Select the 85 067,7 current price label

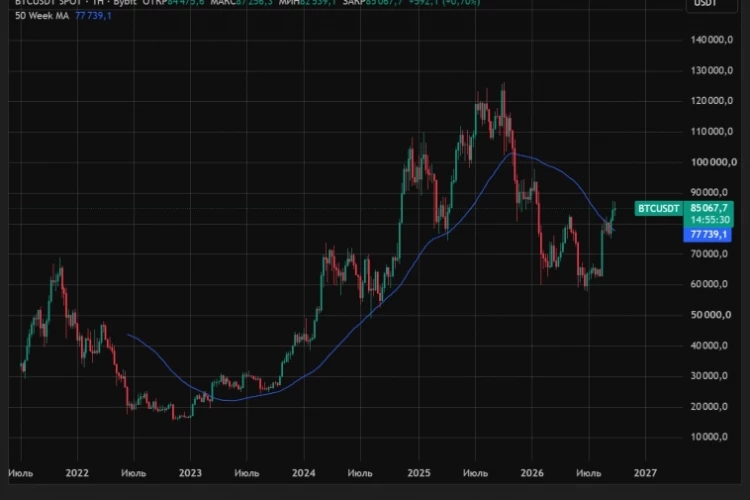click(x=708, y=208)
